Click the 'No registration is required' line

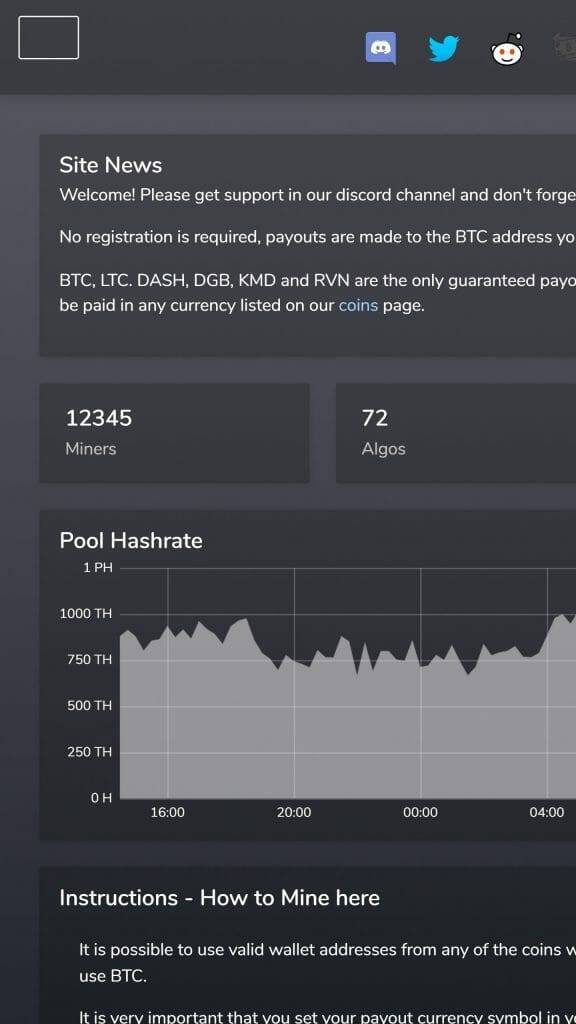click(317, 237)
